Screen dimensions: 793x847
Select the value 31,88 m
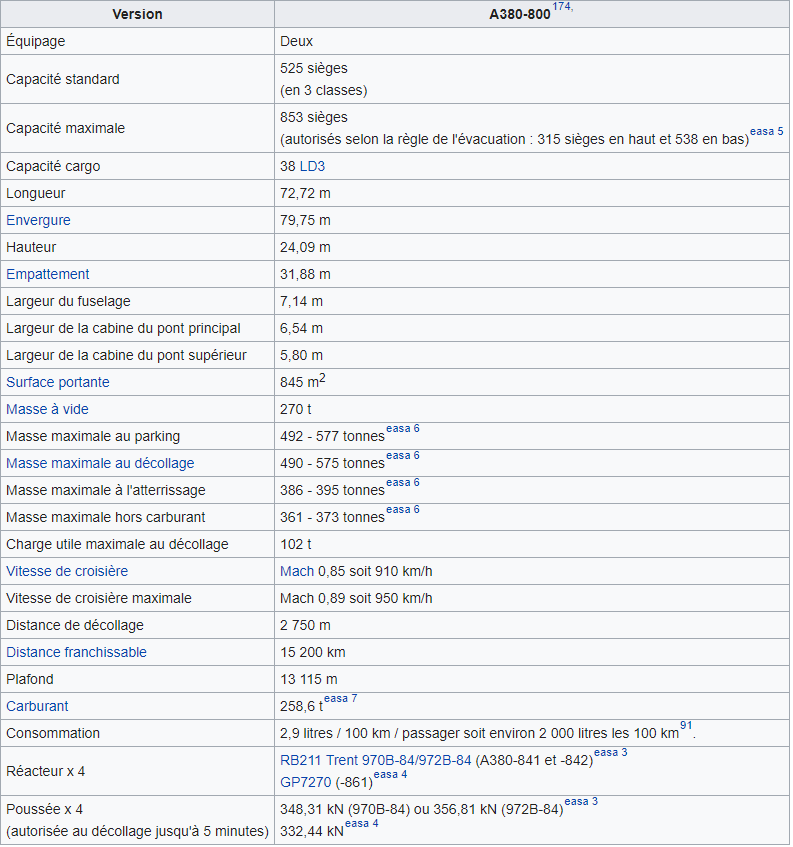[x=305, y=274]
